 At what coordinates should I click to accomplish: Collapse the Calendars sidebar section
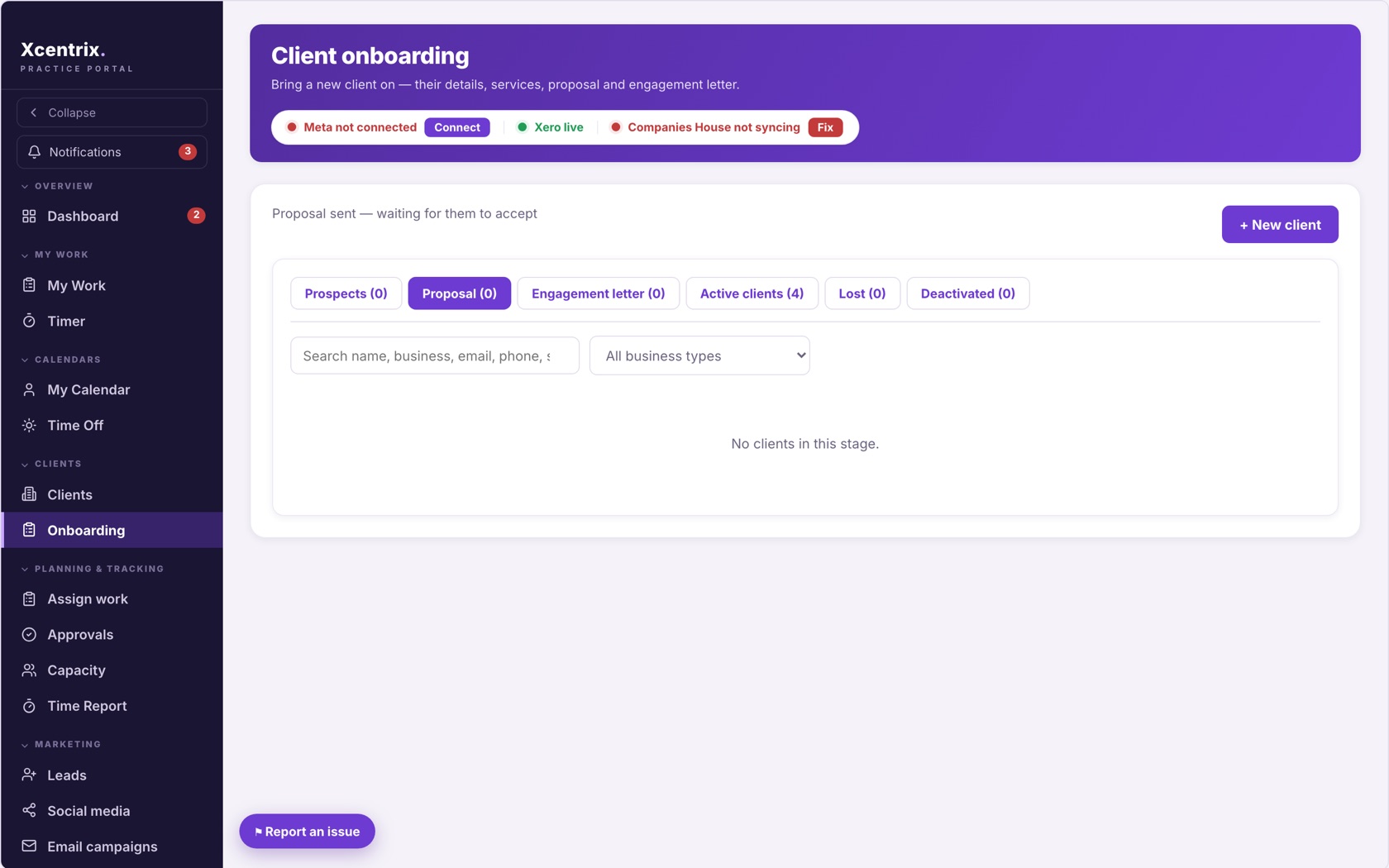click(x=60, y=360)
